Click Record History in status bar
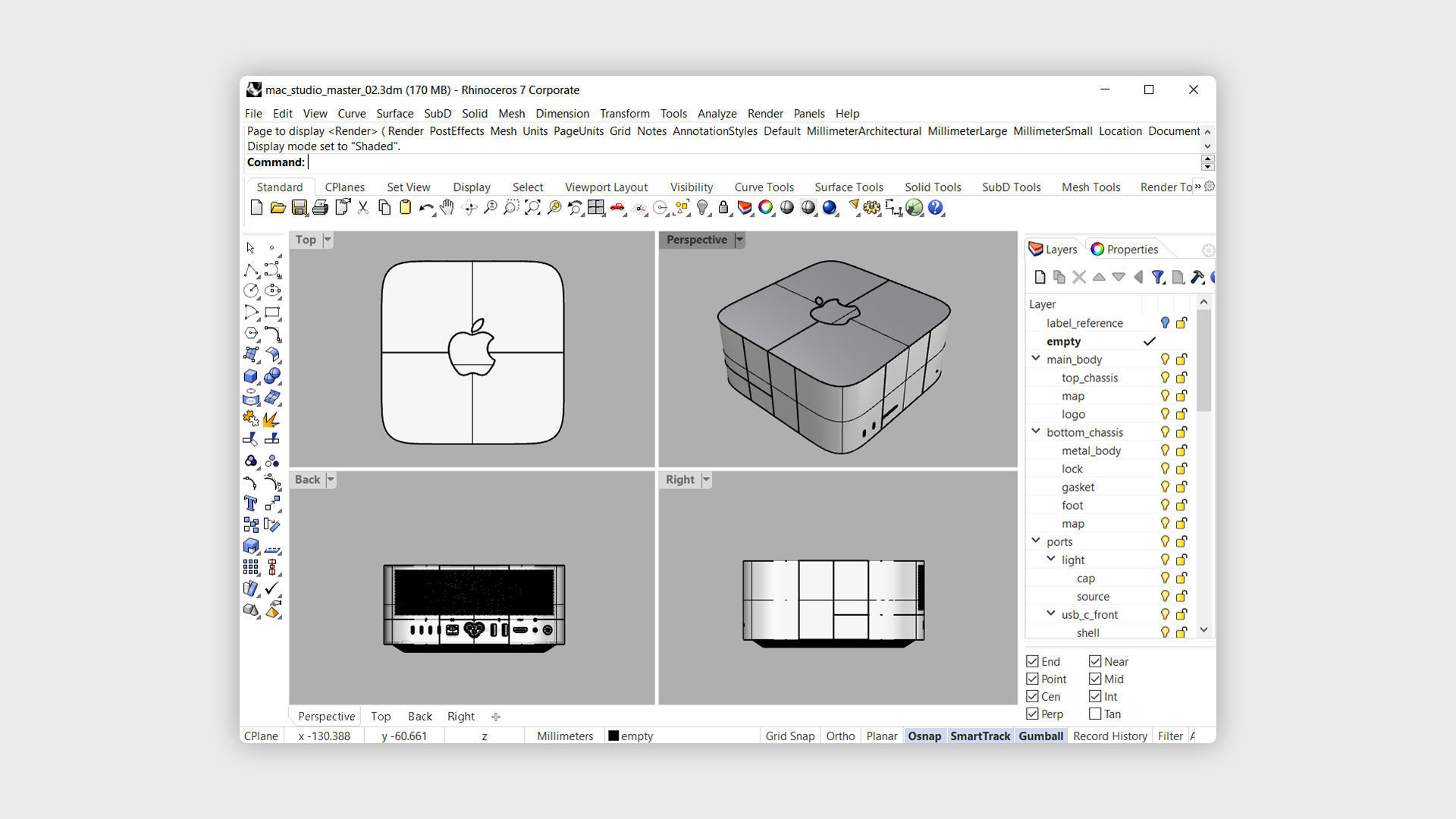The image size is (1456, 819). (1109, 736)
